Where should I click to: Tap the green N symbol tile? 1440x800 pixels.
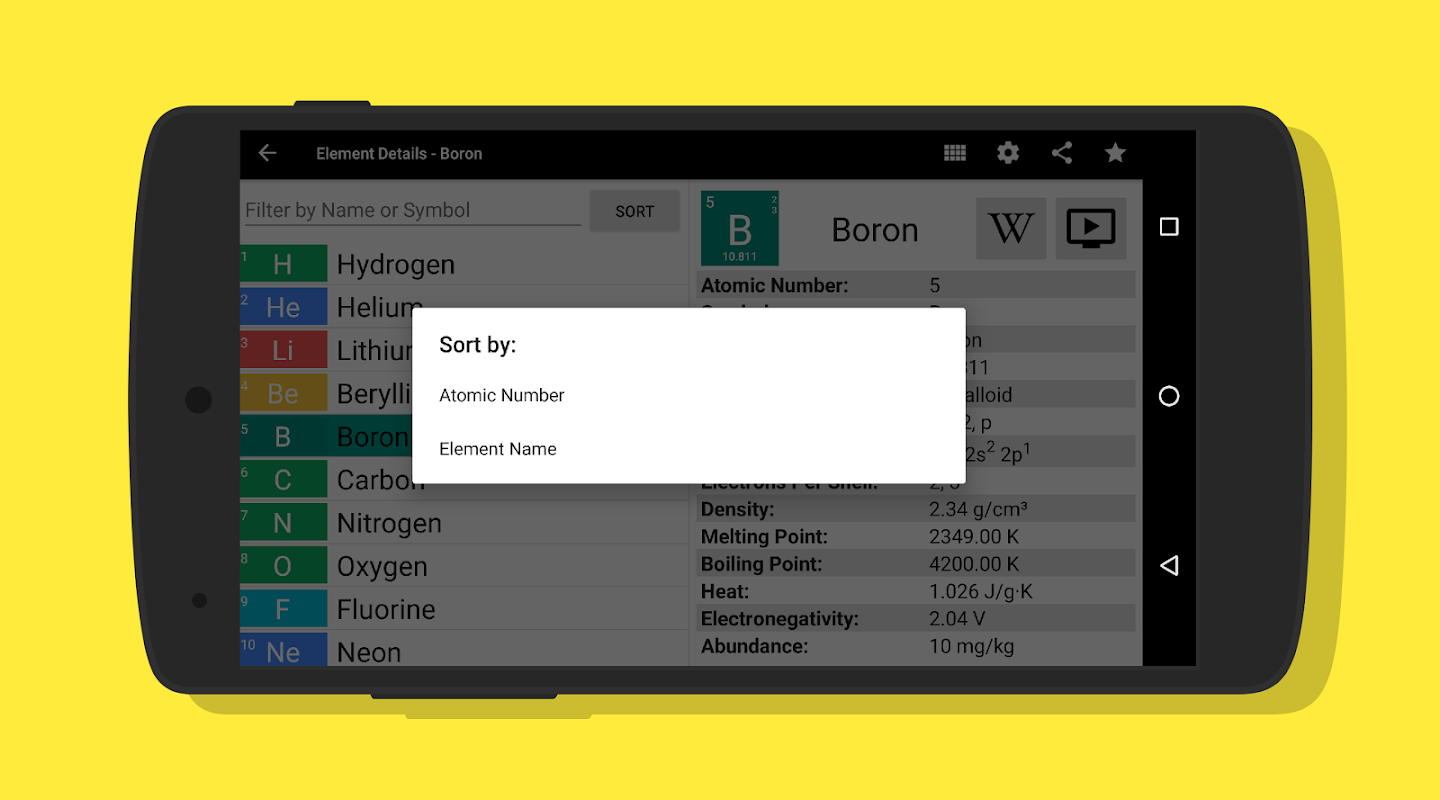[x=283, y=523]
